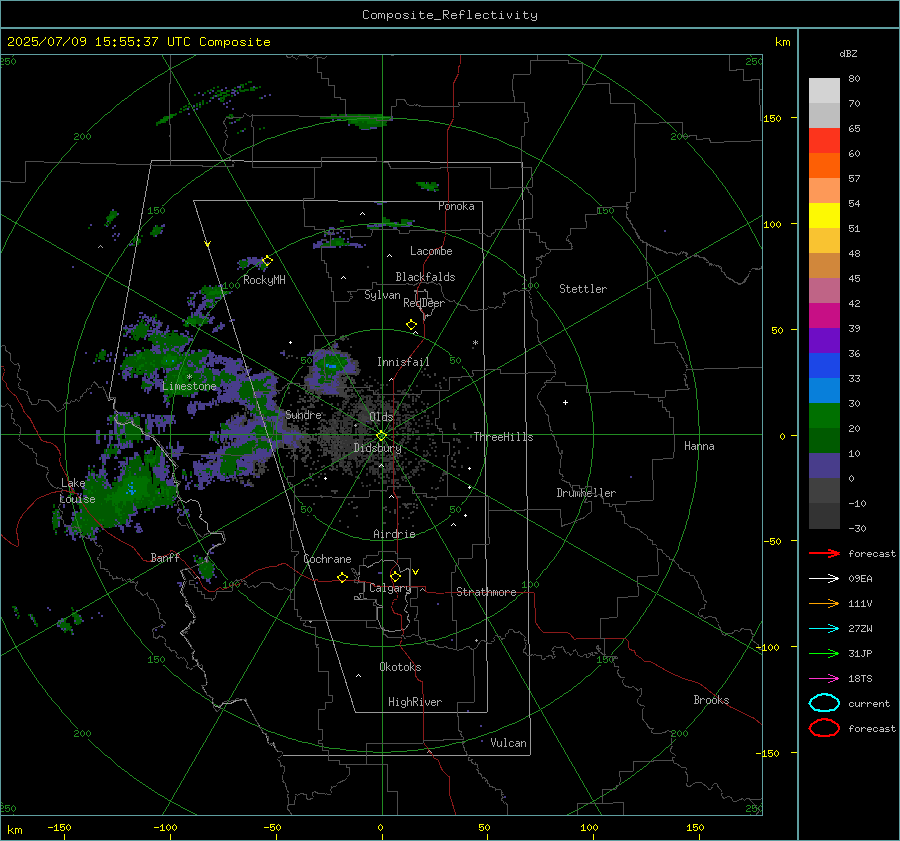Select the red 60-65 dBZ color band
The width and height of the screenshot is (900, 841).
(x=824, y=141)
